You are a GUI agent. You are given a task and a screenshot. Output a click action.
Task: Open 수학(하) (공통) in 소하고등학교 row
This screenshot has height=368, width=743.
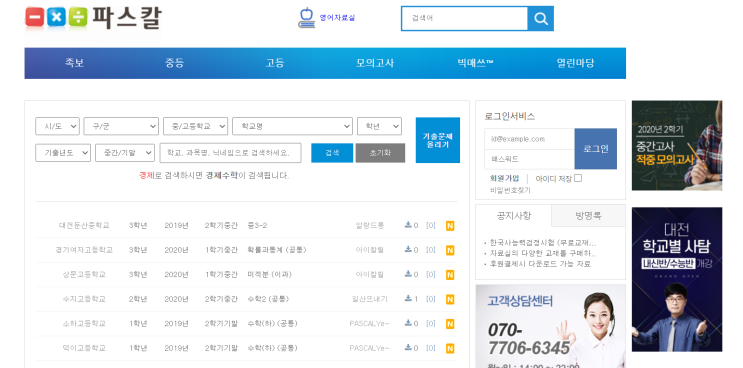click(x=272, y=324)
